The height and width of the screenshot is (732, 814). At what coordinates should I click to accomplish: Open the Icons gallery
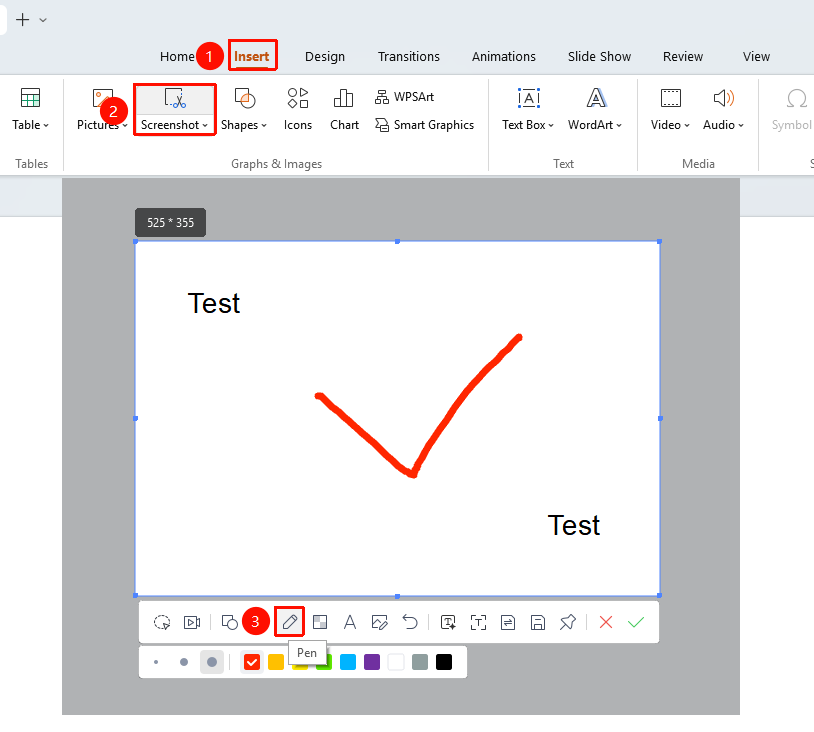tap(297, 109)
